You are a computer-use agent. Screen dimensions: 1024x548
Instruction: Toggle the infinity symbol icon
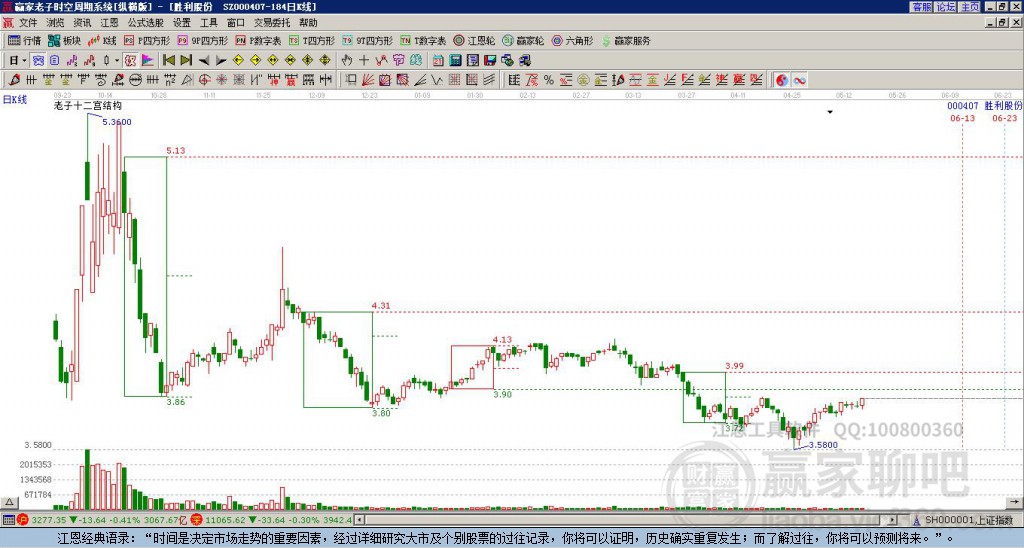(x=799, y=80)
